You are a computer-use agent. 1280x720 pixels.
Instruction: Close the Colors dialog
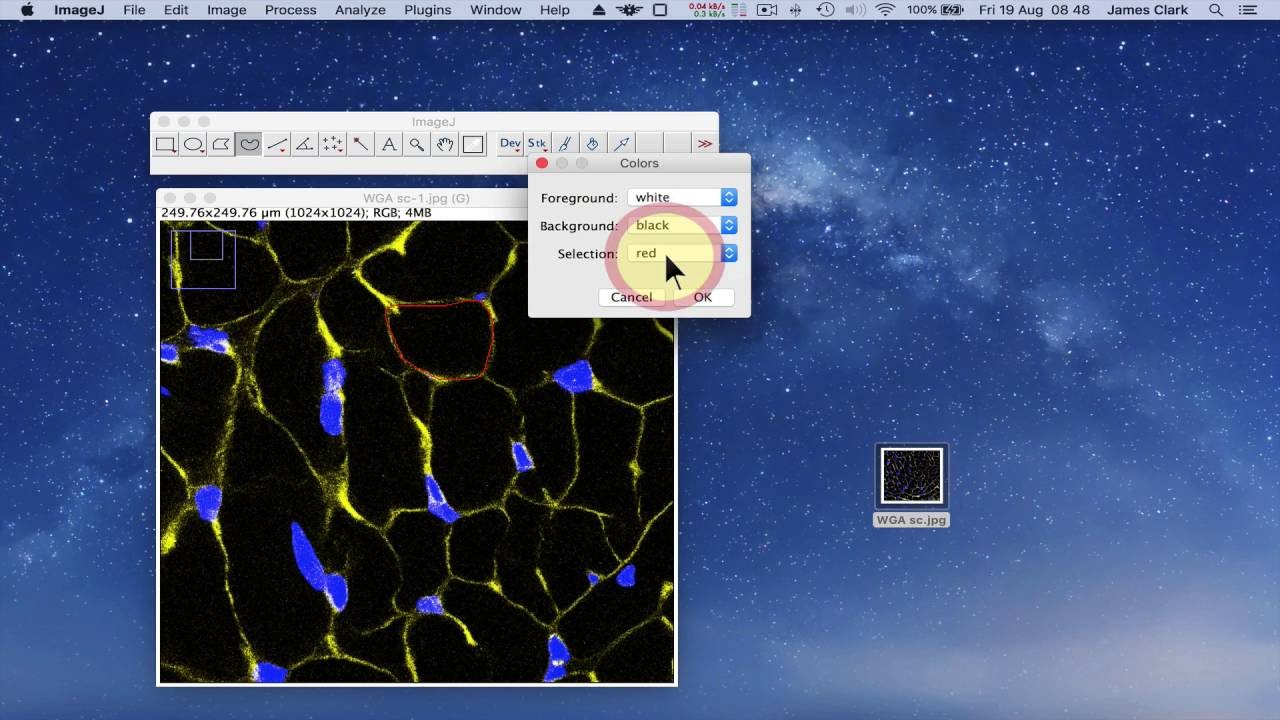(542, 163)
